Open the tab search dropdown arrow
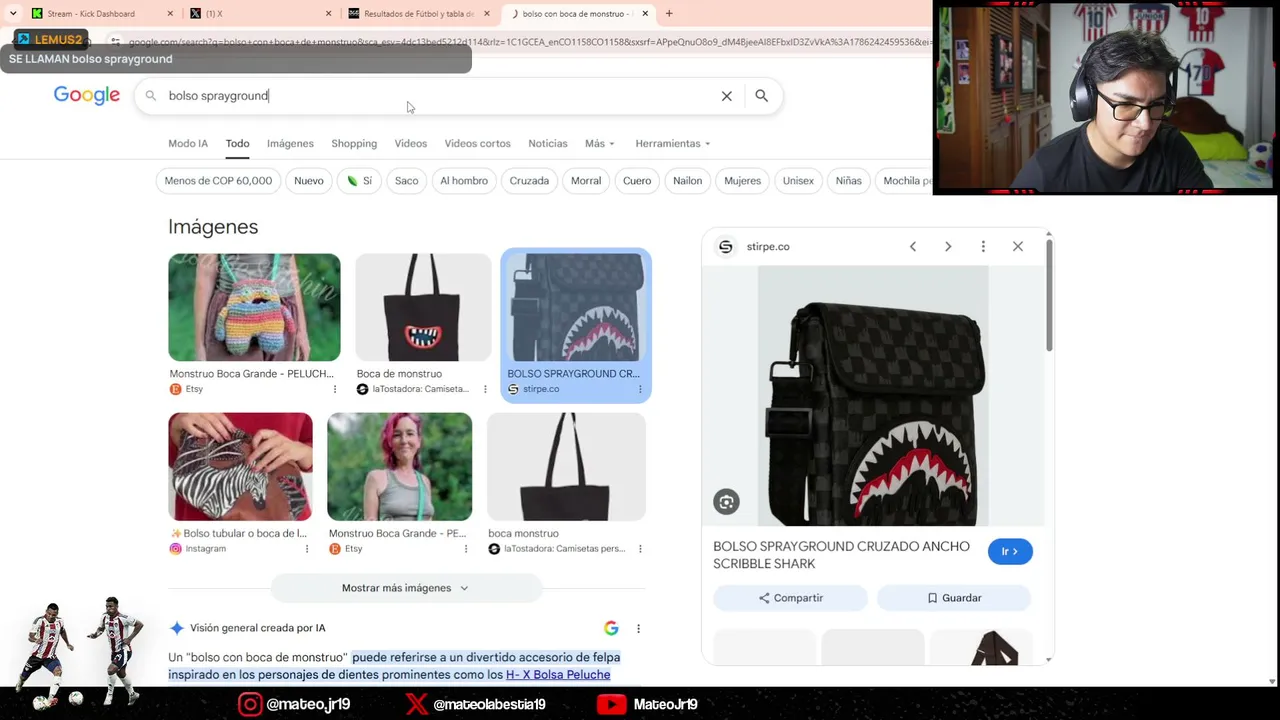 tap(12, 14)
